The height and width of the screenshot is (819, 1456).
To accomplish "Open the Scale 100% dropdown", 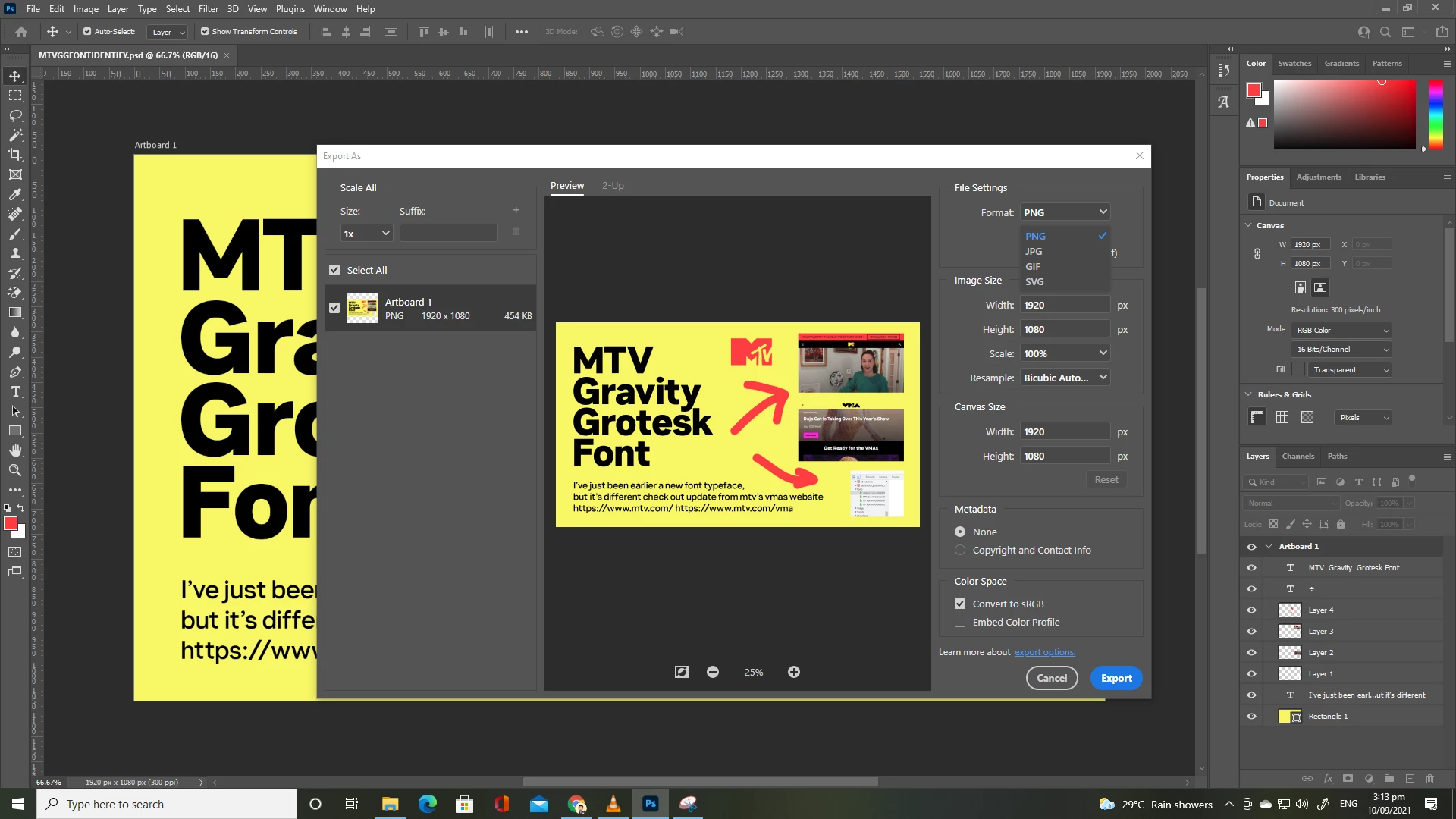I will [1065, 353].
